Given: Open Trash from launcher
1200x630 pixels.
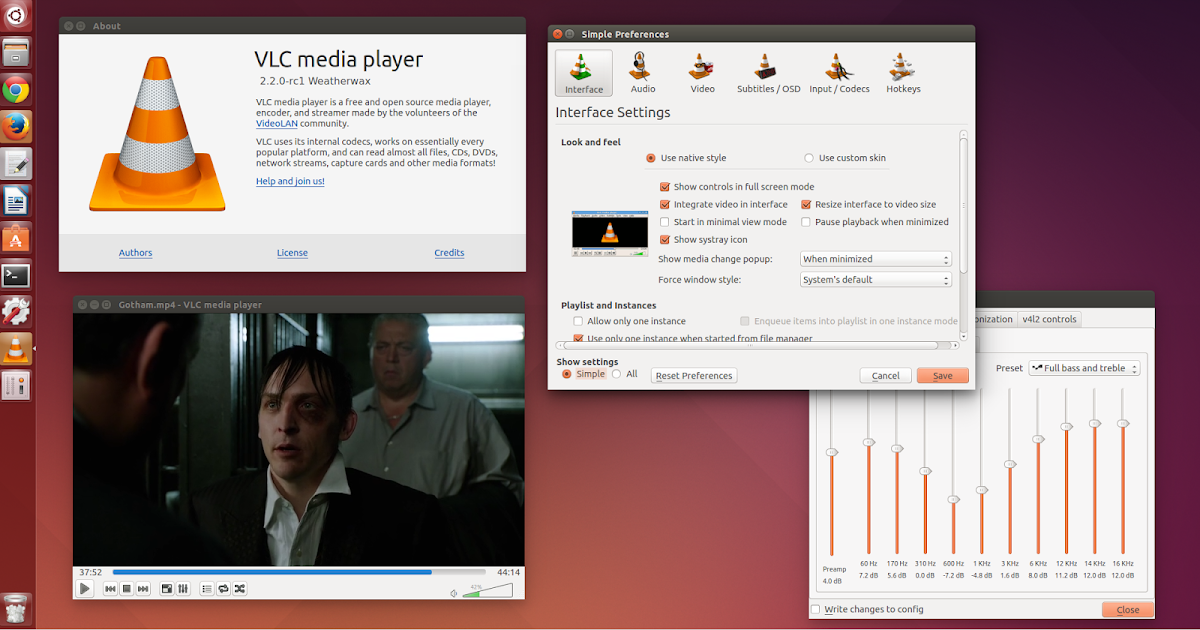Looking at the screenshot, I should tap(16, 607).
